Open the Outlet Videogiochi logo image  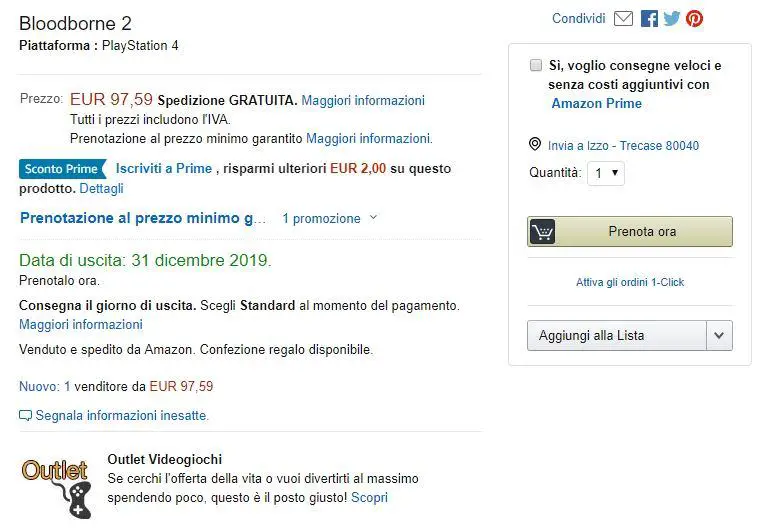(56, 488)
